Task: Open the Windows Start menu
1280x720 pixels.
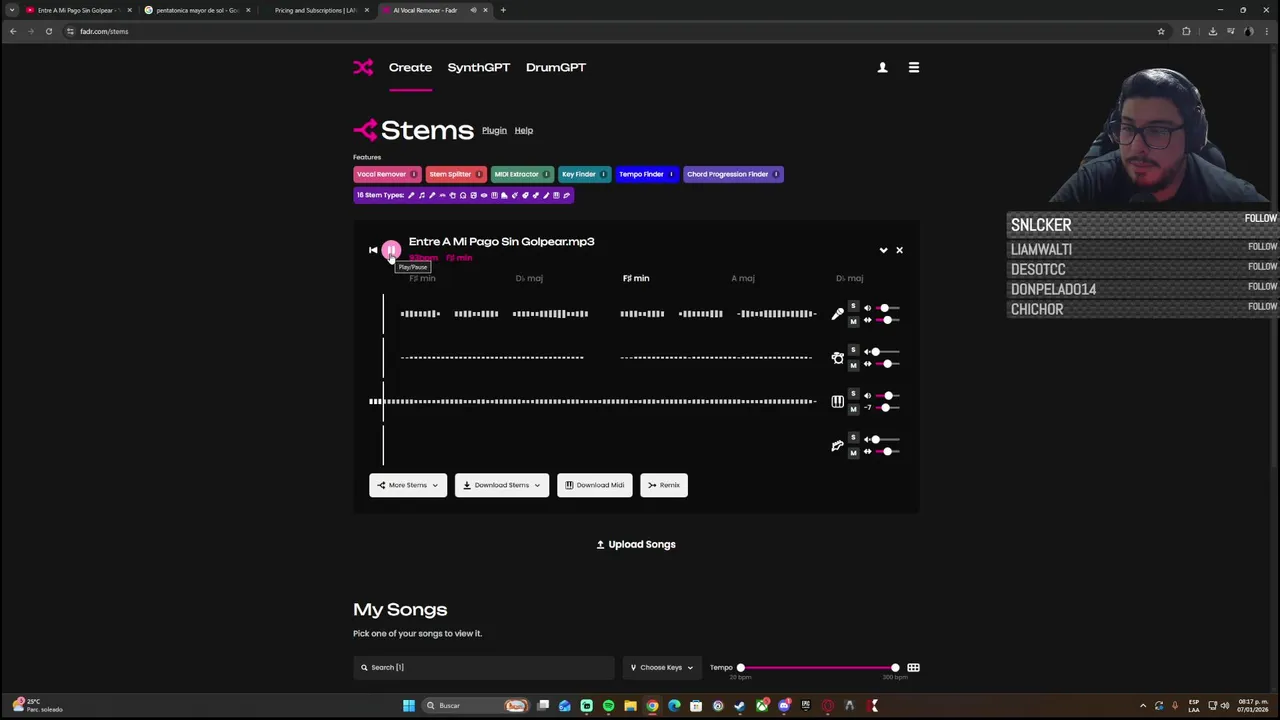Action: 408,706
